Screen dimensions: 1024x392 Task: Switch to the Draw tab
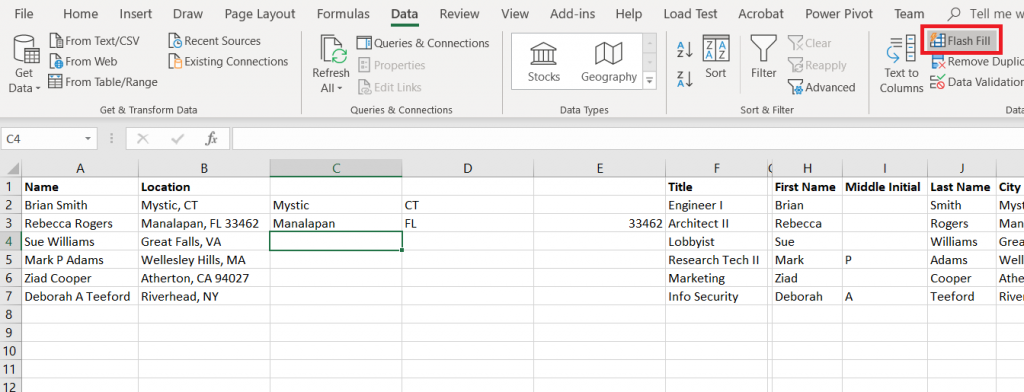point(187,14)
